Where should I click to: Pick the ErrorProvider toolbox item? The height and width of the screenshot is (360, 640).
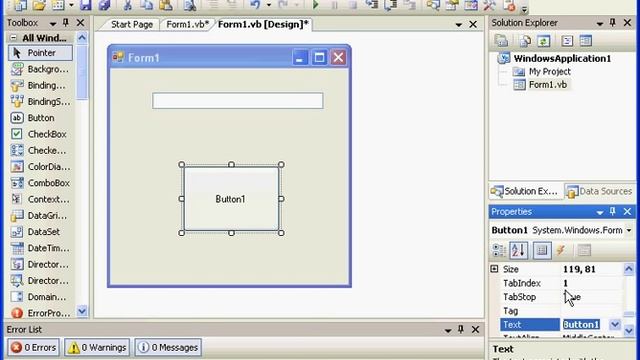coord(40,313)
